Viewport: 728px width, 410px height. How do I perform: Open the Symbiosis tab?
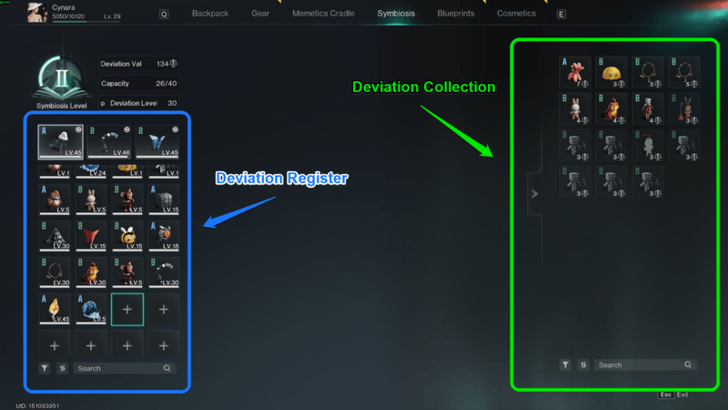click(396, 13)
